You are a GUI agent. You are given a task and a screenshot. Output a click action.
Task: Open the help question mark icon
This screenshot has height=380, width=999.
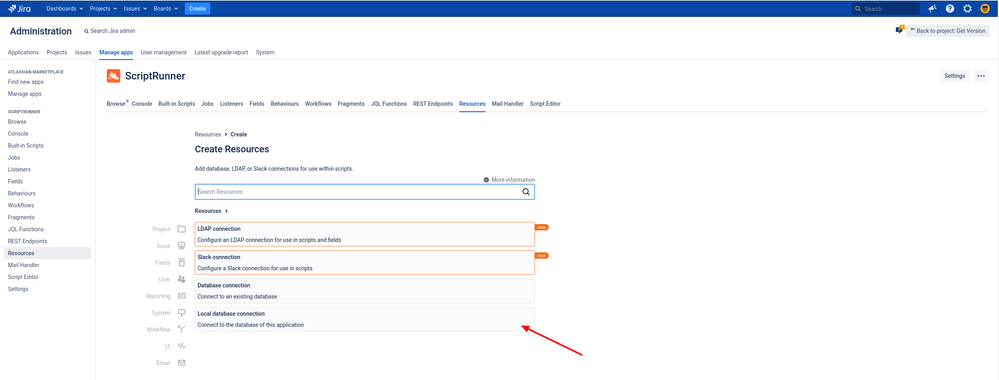tap(950, 9)
